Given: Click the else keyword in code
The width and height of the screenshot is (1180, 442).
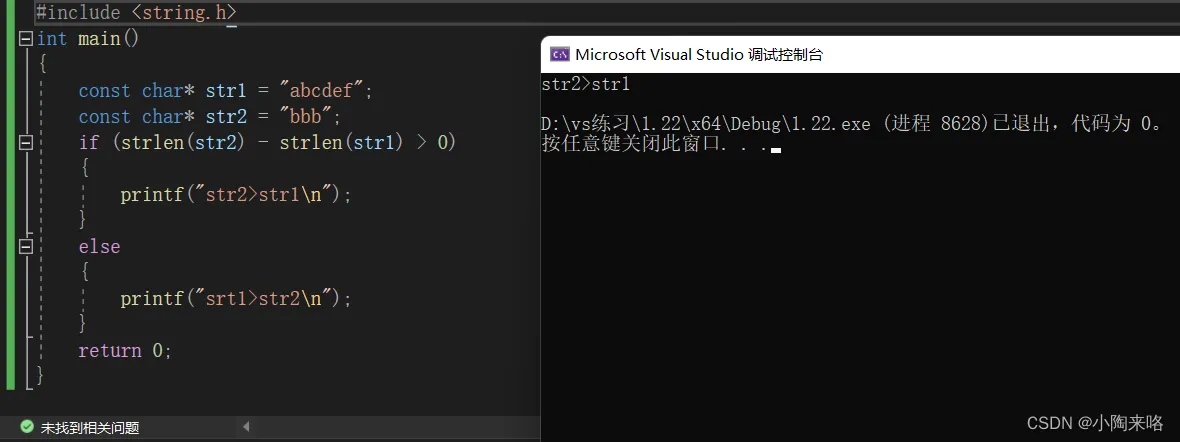Looking at the screenshot, I should click(x=99, y=247).
